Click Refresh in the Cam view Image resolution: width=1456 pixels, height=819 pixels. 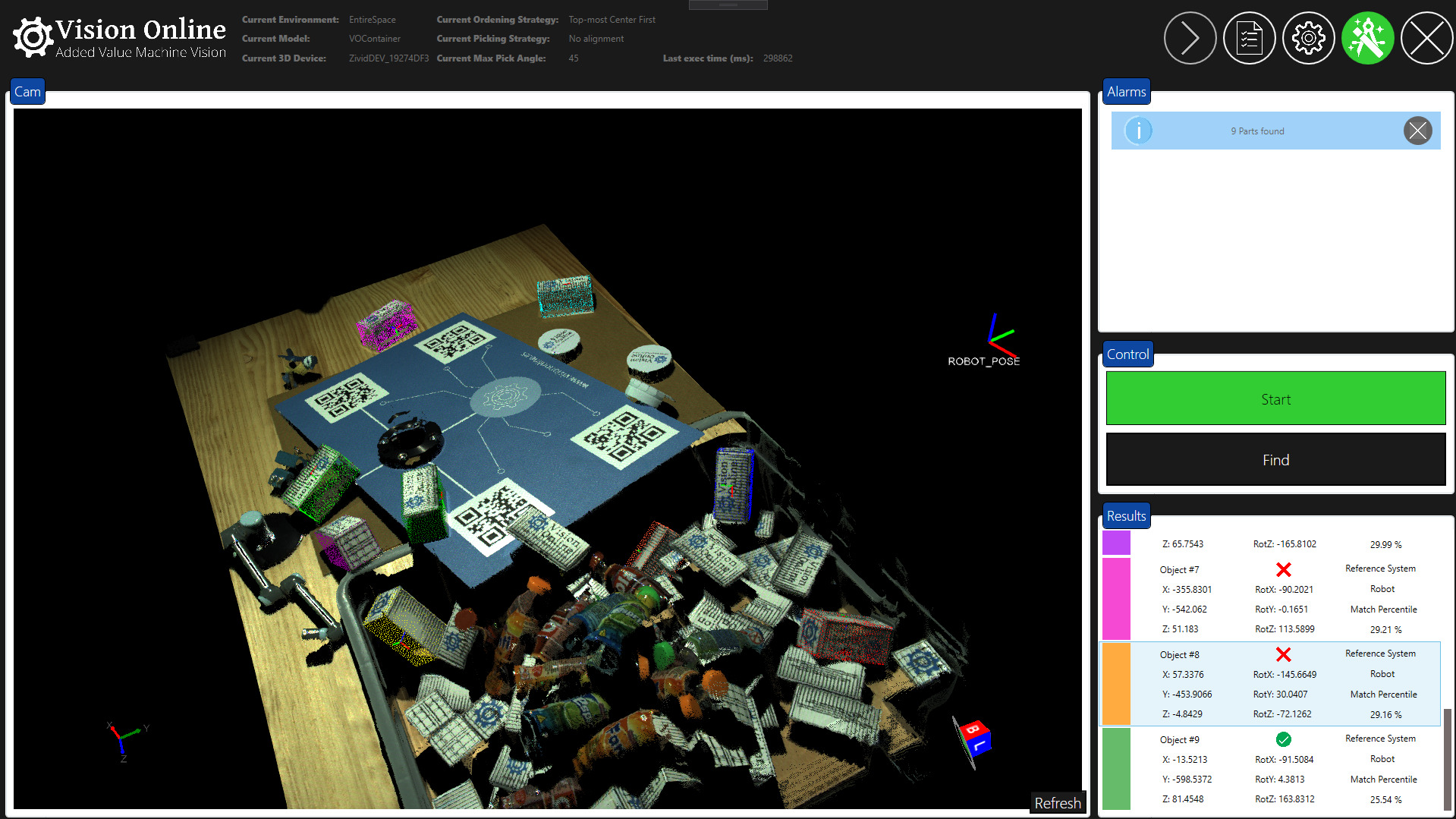[x=1057, y=803]
